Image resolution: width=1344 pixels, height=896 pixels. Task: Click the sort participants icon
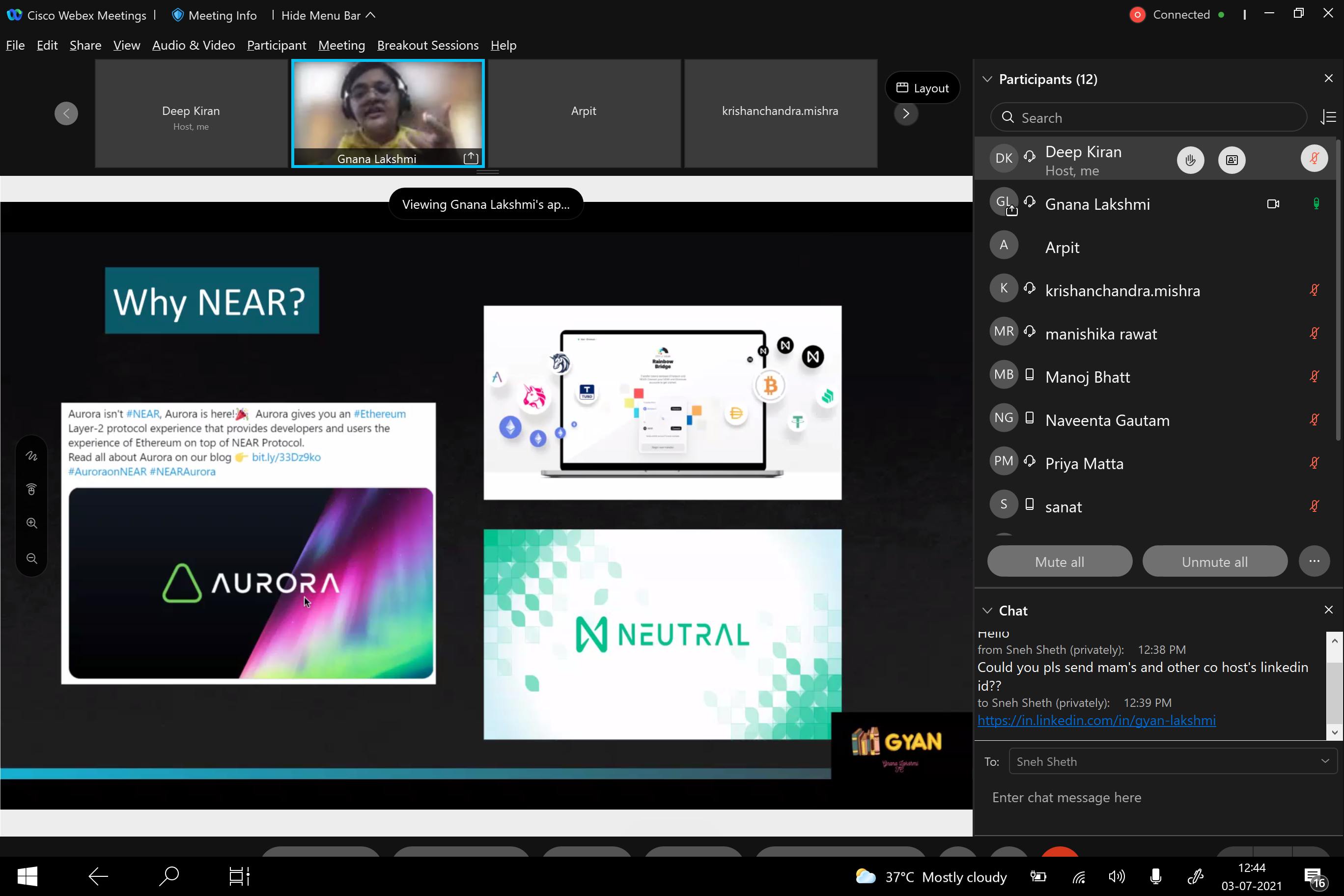tap(1328, 117)
